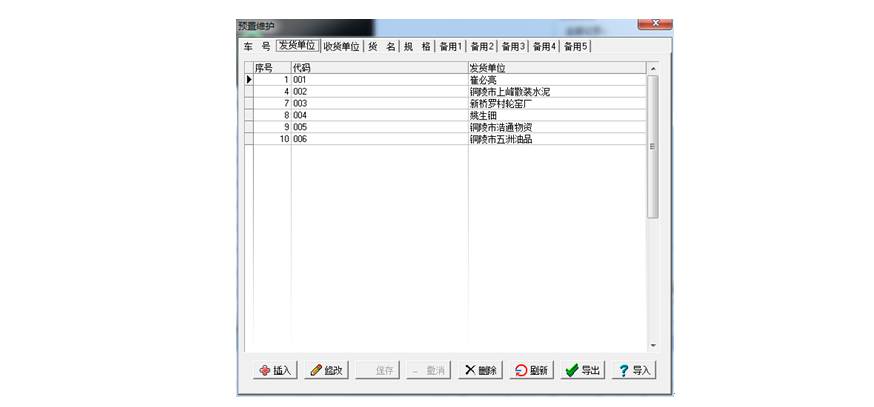Select the 货名 tab
The width and height of the screenshot is (874, 407).
click(x=381, y=46)
